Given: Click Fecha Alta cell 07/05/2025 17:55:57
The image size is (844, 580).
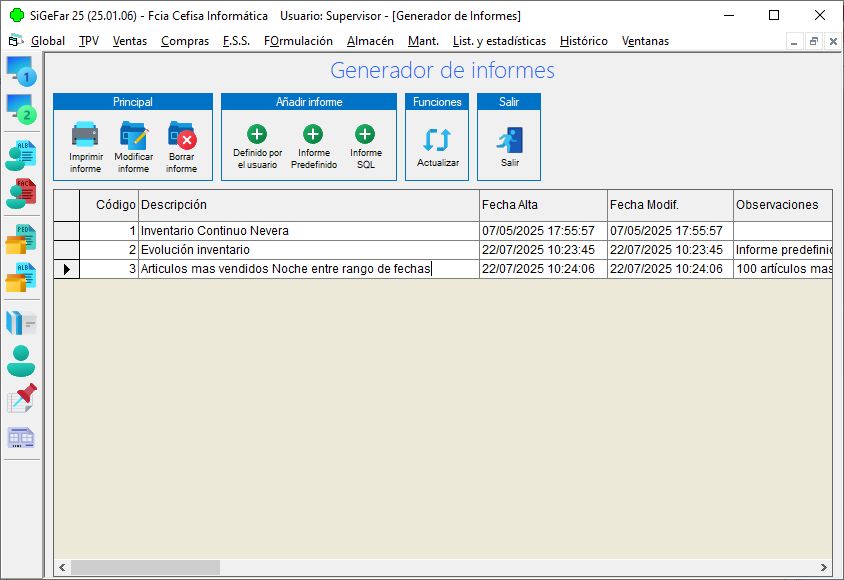Looking at the screenshot, I should pos(543,231).
